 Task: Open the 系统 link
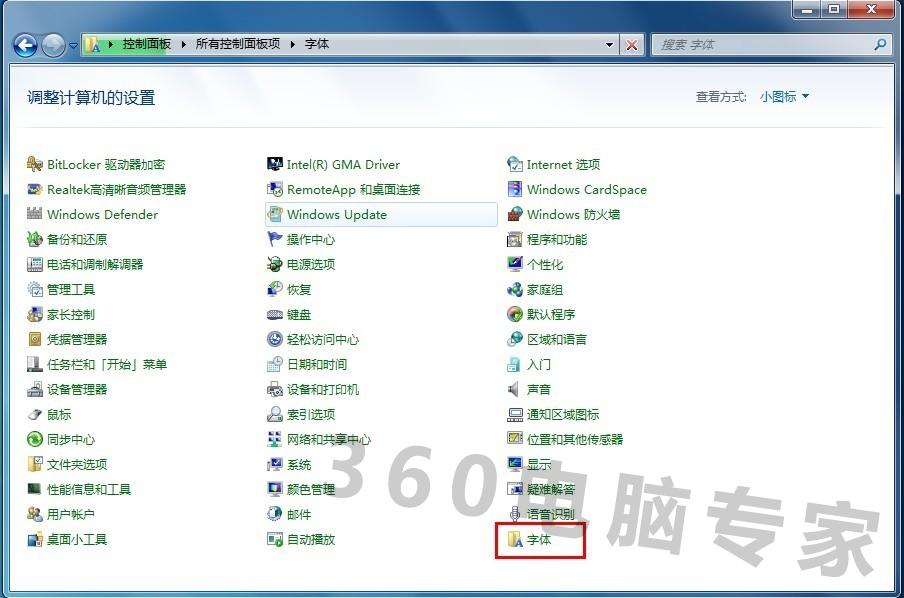[x=299, y=464]
